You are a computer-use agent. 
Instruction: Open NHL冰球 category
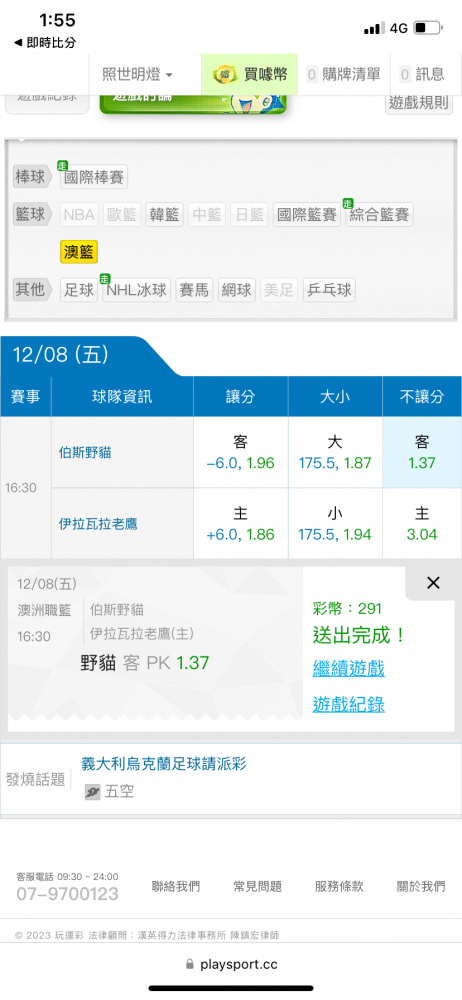click(x=137, y=290)
